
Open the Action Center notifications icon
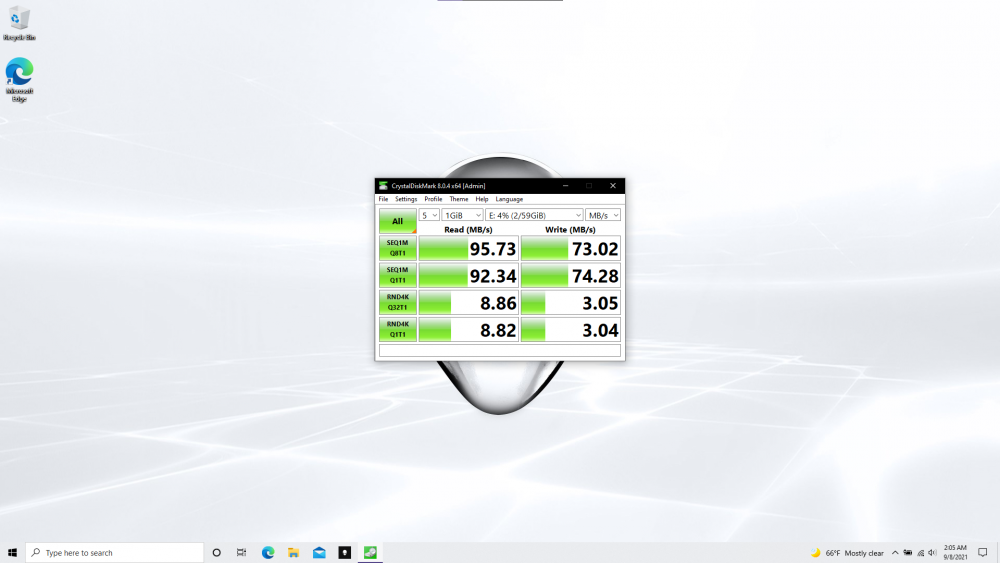pyautogui.click(x=983, y=553)
